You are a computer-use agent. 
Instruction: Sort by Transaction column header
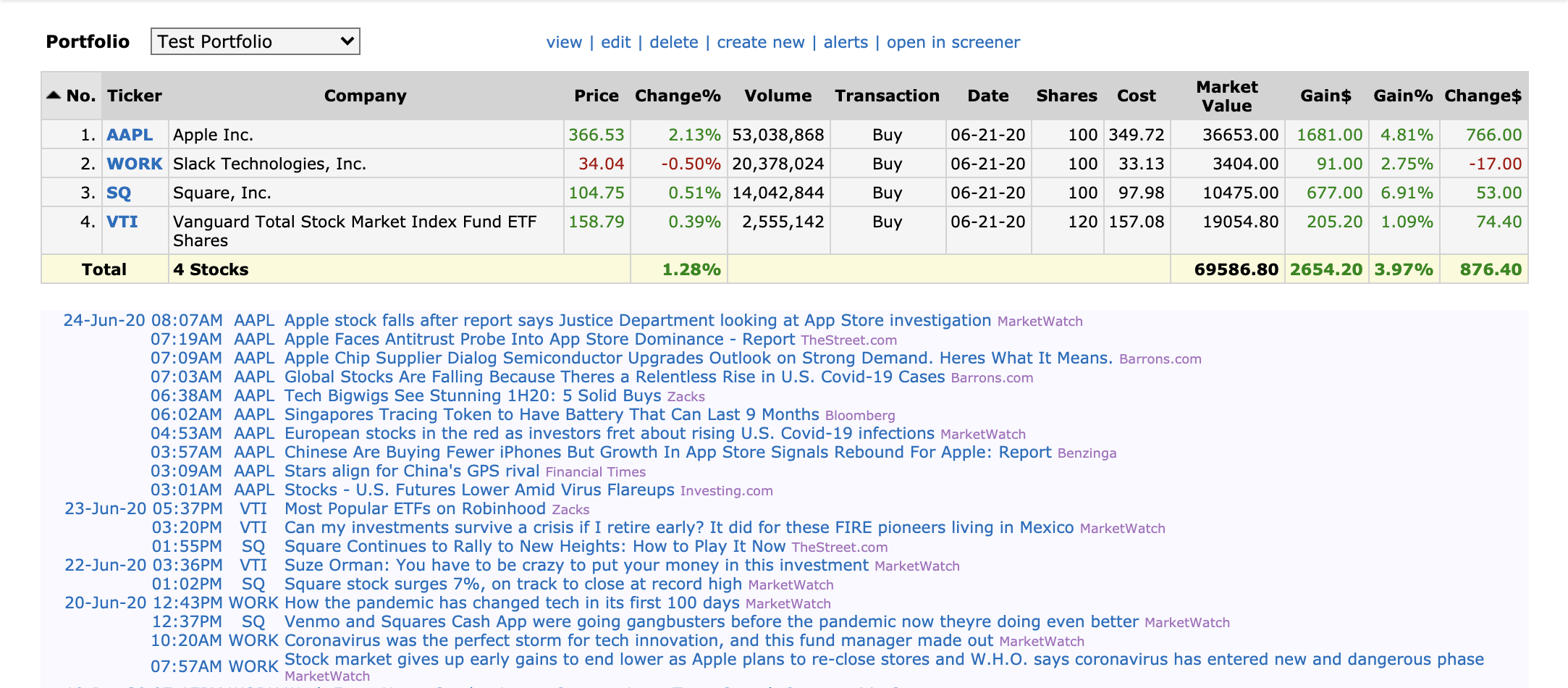(887, 96)
